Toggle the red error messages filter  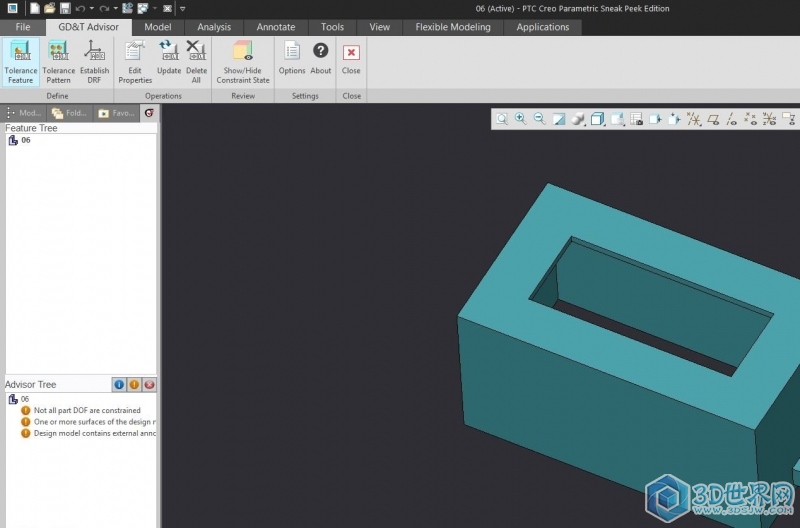coord(149,385)
